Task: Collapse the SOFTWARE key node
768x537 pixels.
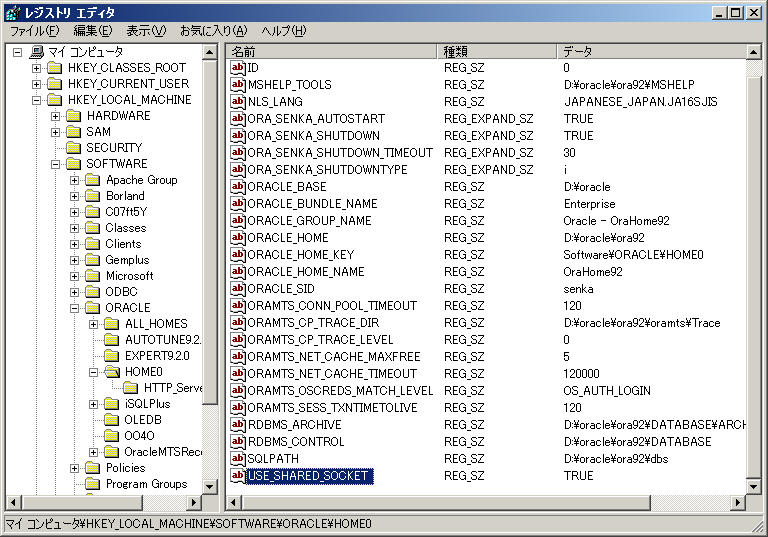Action: 55,164
